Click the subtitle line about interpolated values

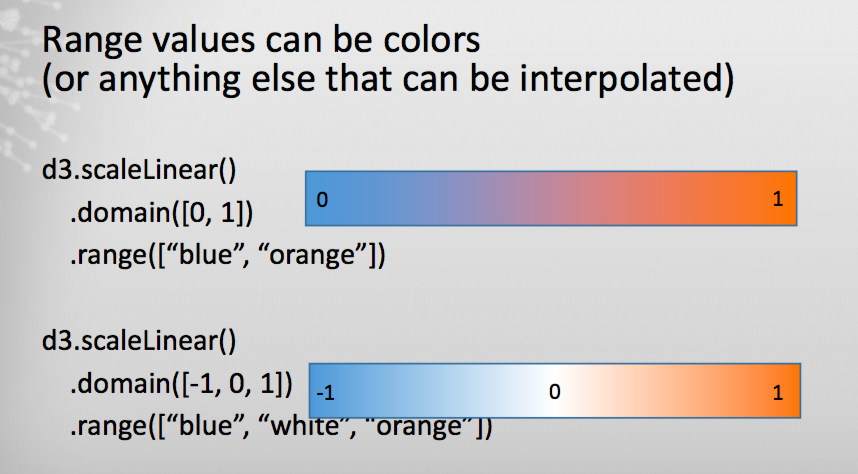click(x=388, y=79)
